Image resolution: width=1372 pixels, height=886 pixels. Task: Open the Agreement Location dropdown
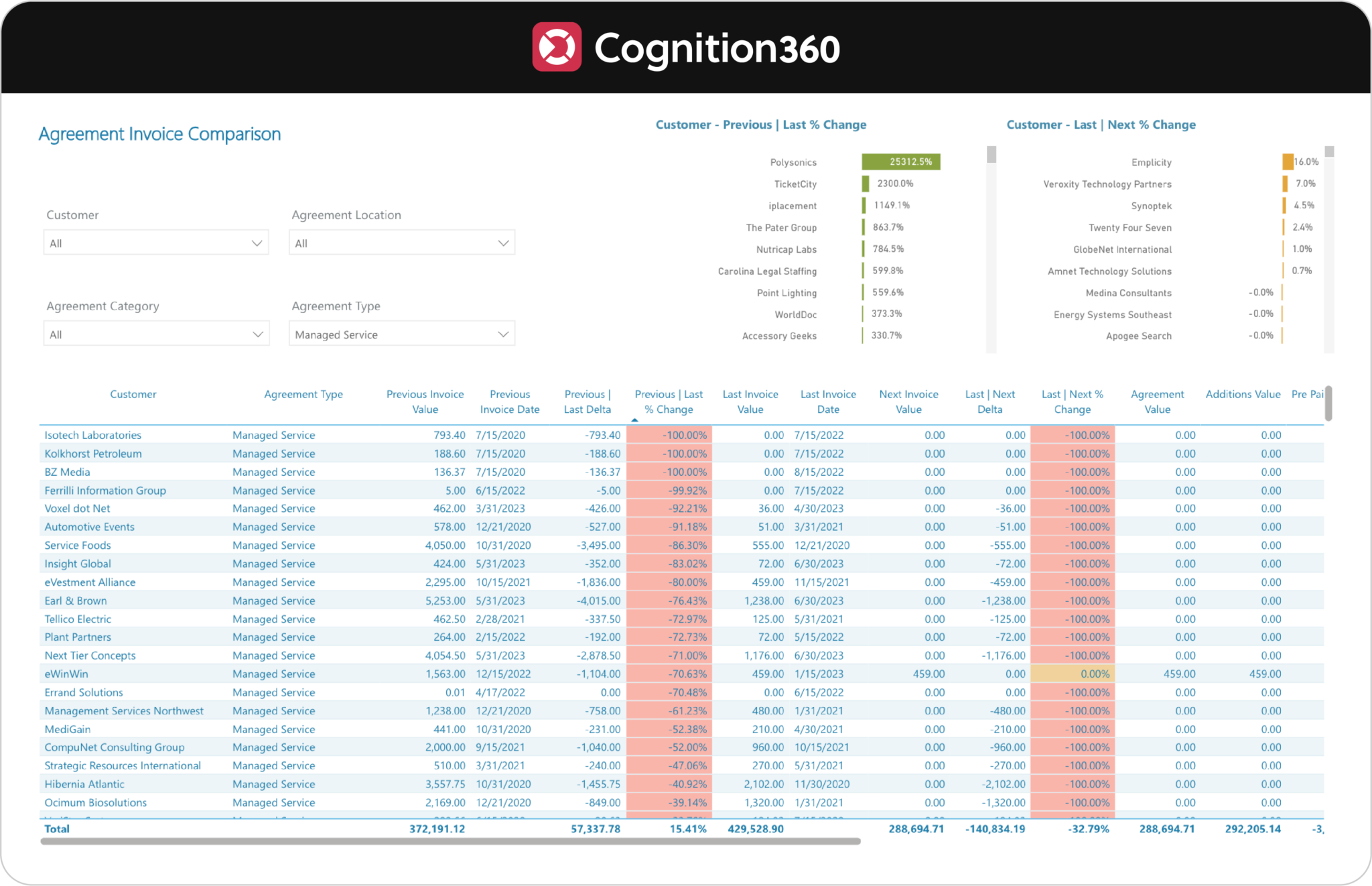(x=401, y=242)
